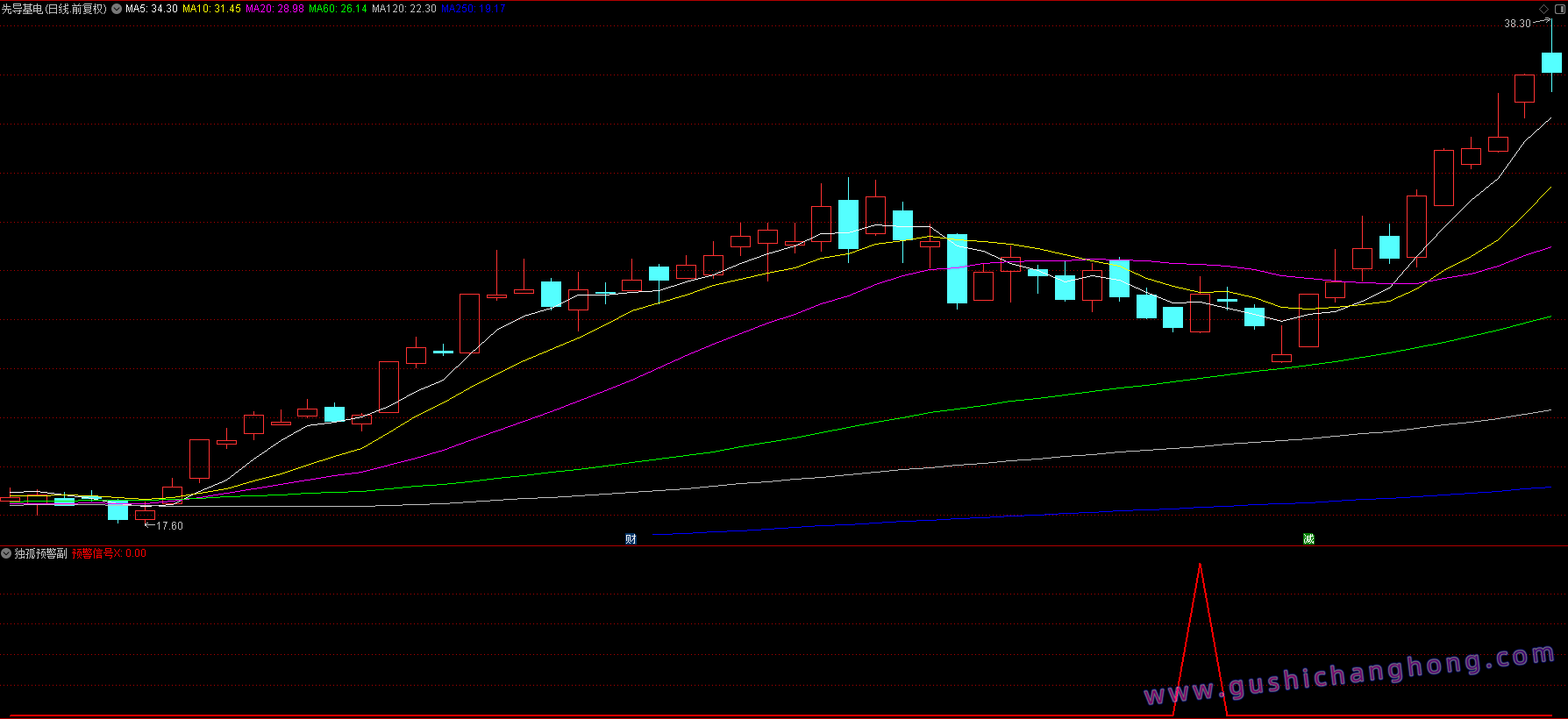Click the 财 marker below the chart
This screenshot has width=1568, height=719.
631,538
